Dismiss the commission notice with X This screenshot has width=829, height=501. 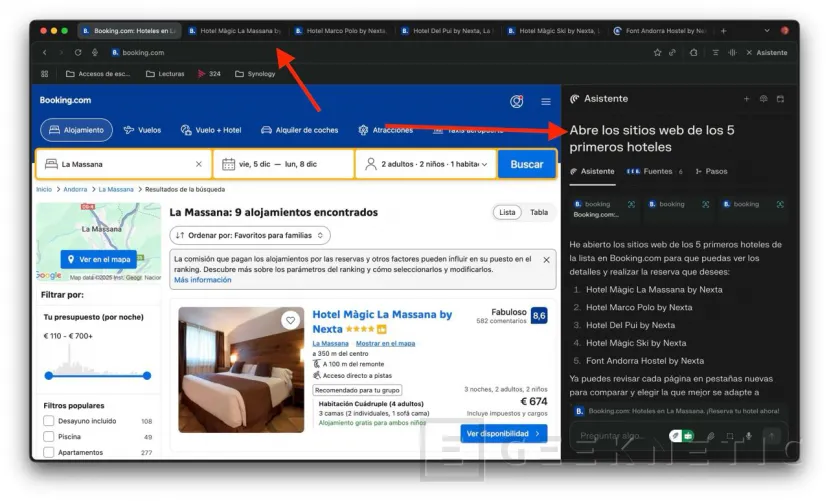[546, 260]
